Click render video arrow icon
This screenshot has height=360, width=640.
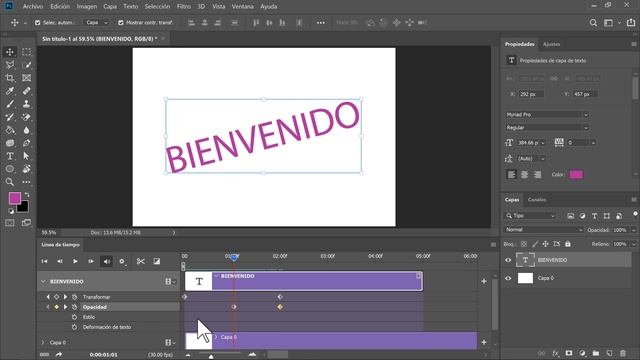point(59,355)
